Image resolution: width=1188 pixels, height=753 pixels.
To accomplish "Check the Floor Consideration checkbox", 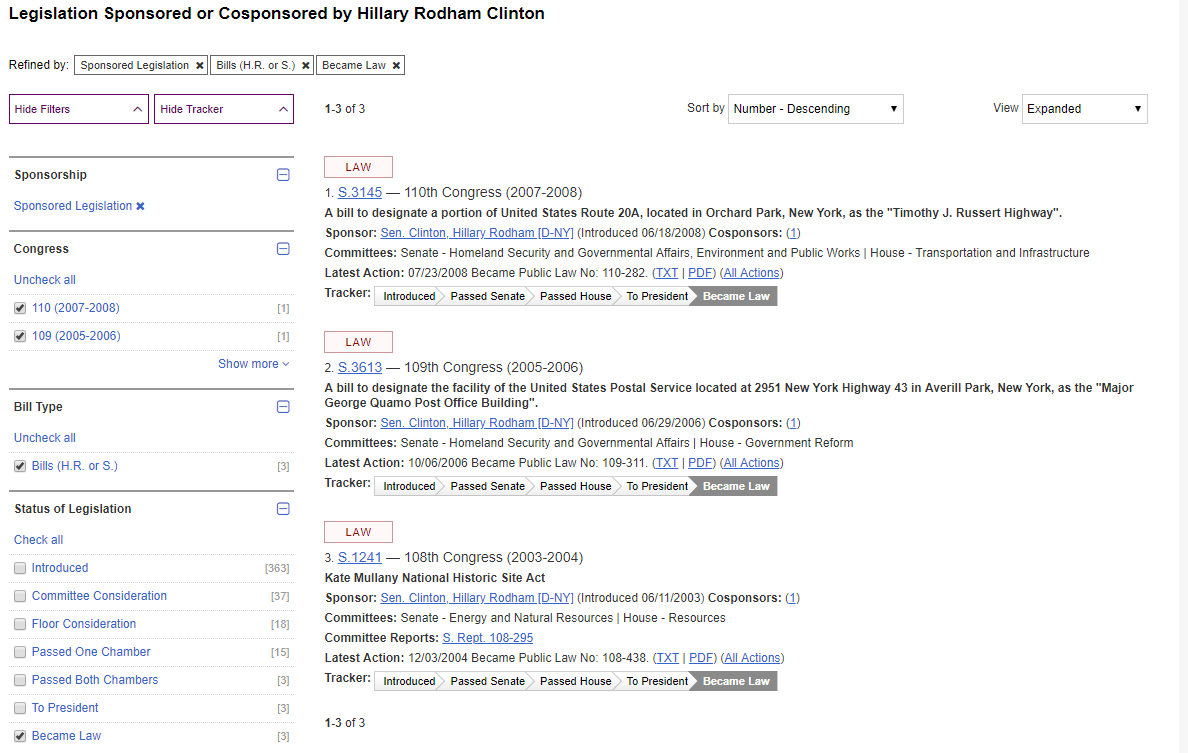I will pyautogui.click(x=20, y=624).
